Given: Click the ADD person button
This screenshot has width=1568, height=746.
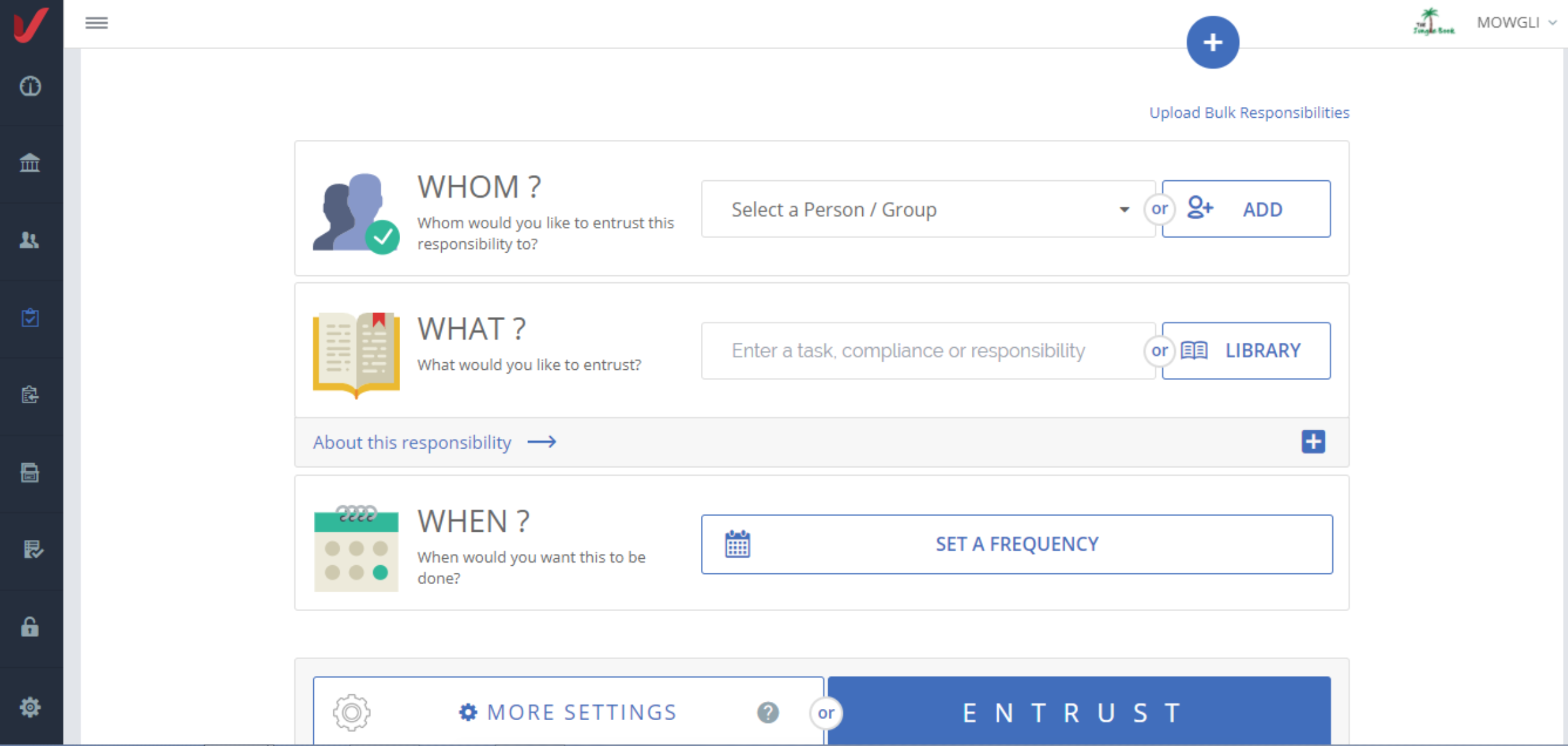Looking at the screenshot, I should 1246,209.
